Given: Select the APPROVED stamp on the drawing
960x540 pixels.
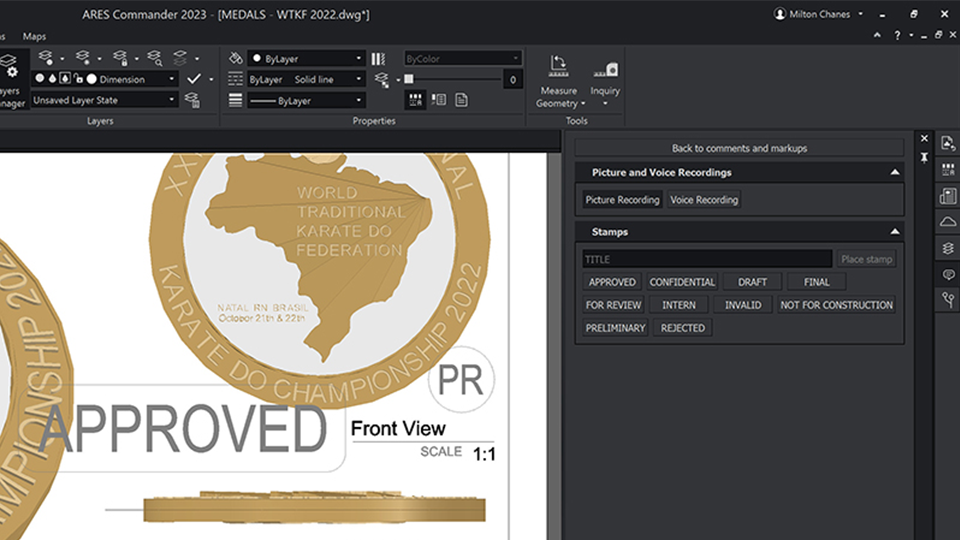Looking at the screenshot, I should click(x=184, y=429).
